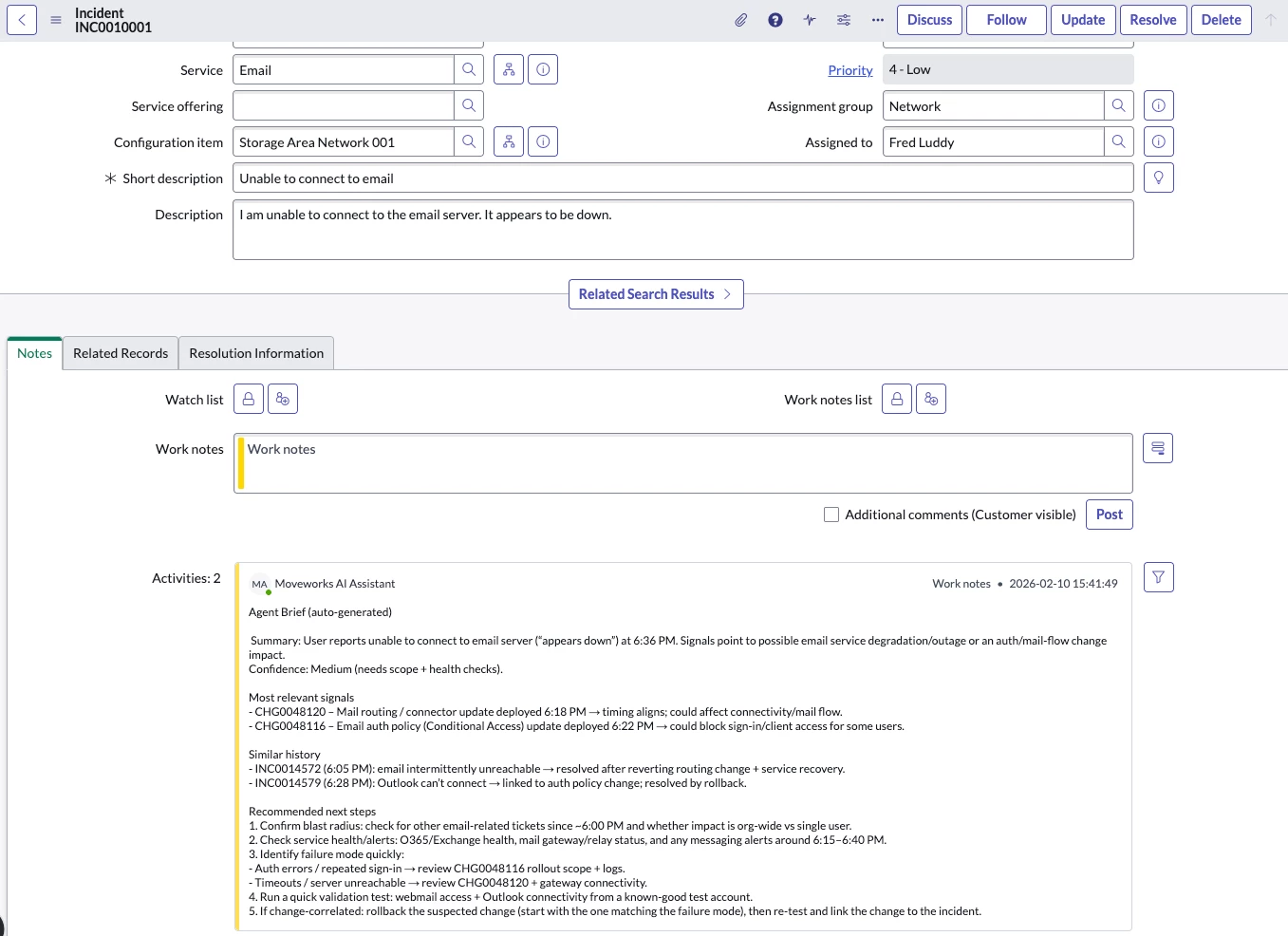Expand Related Search Results section

click(656, 294)
